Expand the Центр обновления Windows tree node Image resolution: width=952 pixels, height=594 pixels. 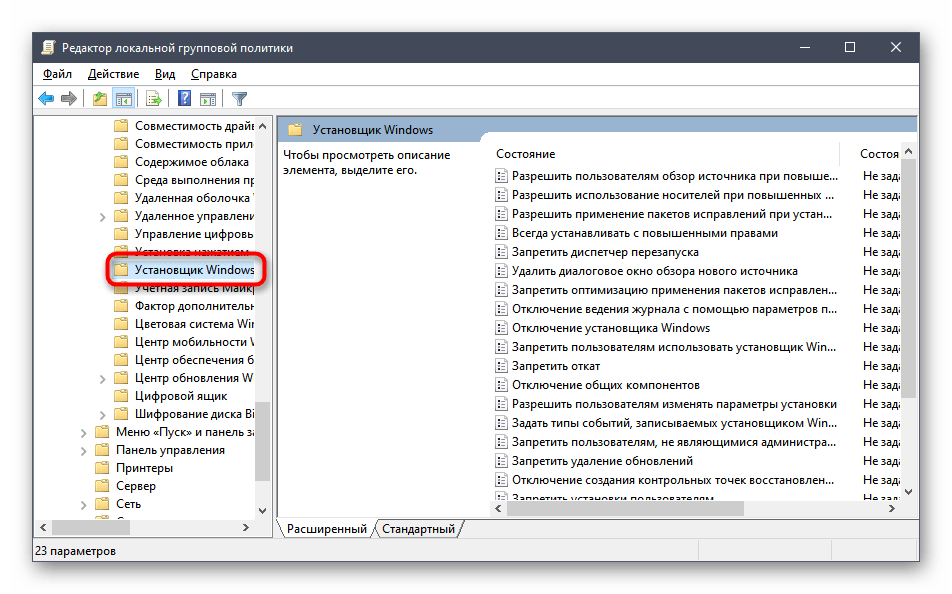[x=103, y=378]
